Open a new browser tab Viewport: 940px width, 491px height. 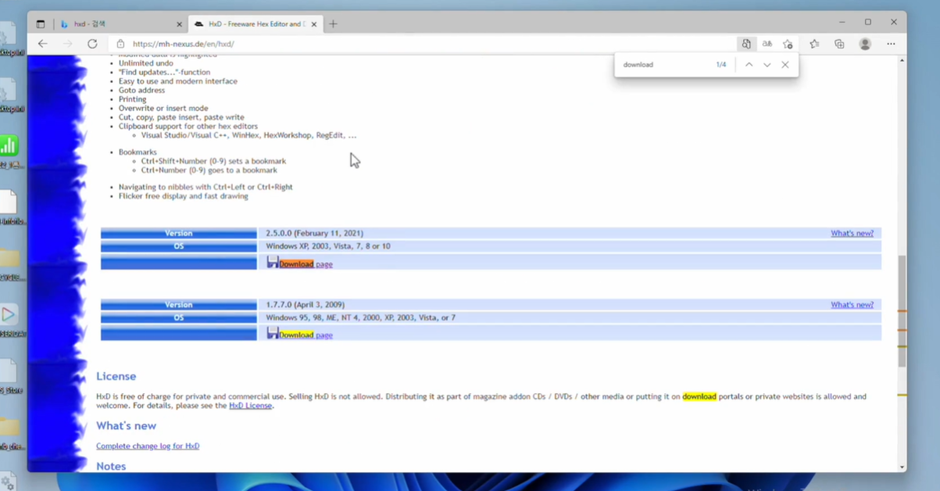coord(333,24)
